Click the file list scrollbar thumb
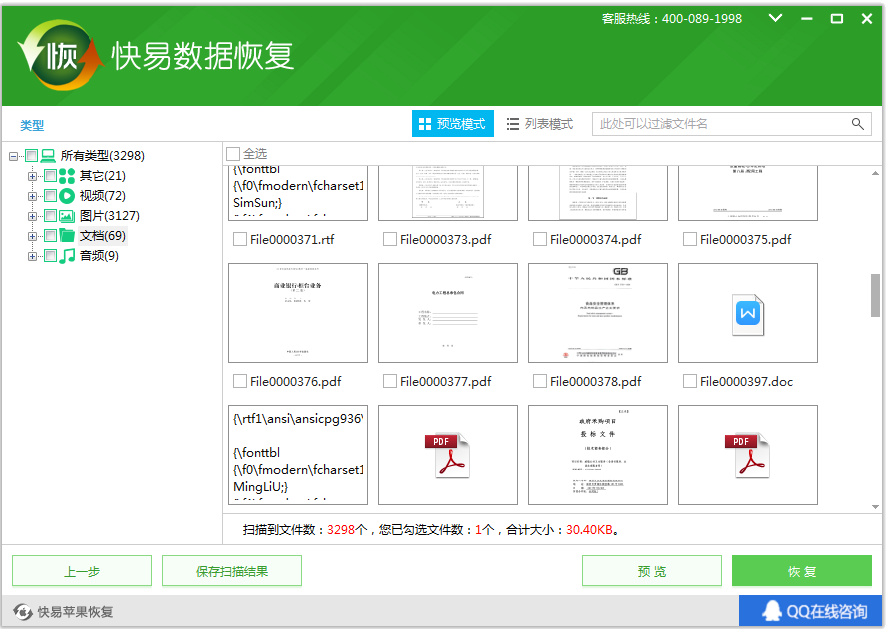 (x=875, y=296)
